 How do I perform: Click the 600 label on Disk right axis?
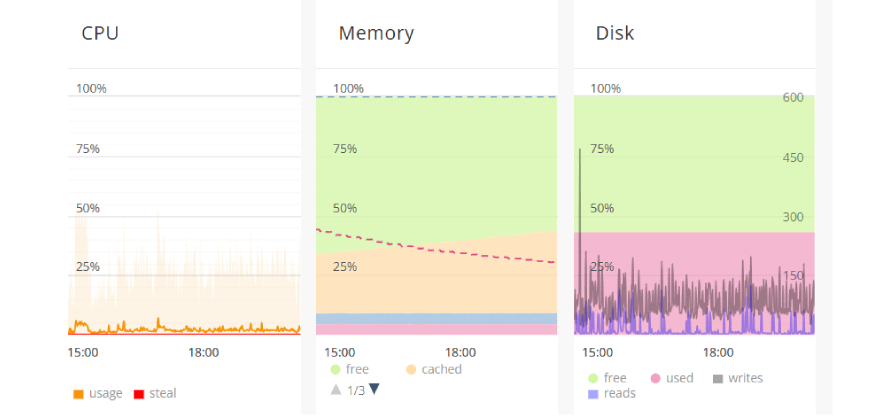[793, 98]
